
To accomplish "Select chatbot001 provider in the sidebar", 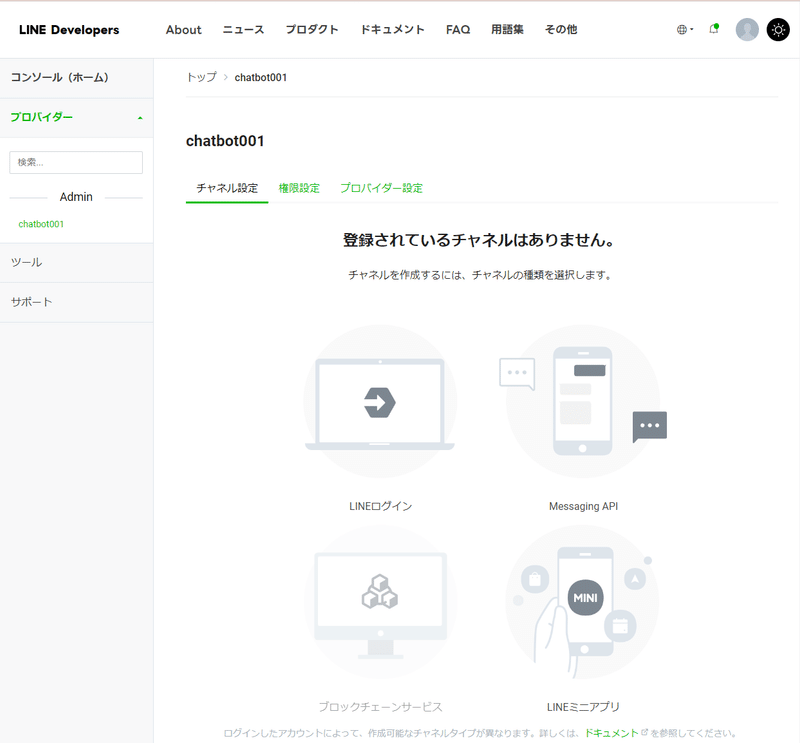I will tap(41, 224).
